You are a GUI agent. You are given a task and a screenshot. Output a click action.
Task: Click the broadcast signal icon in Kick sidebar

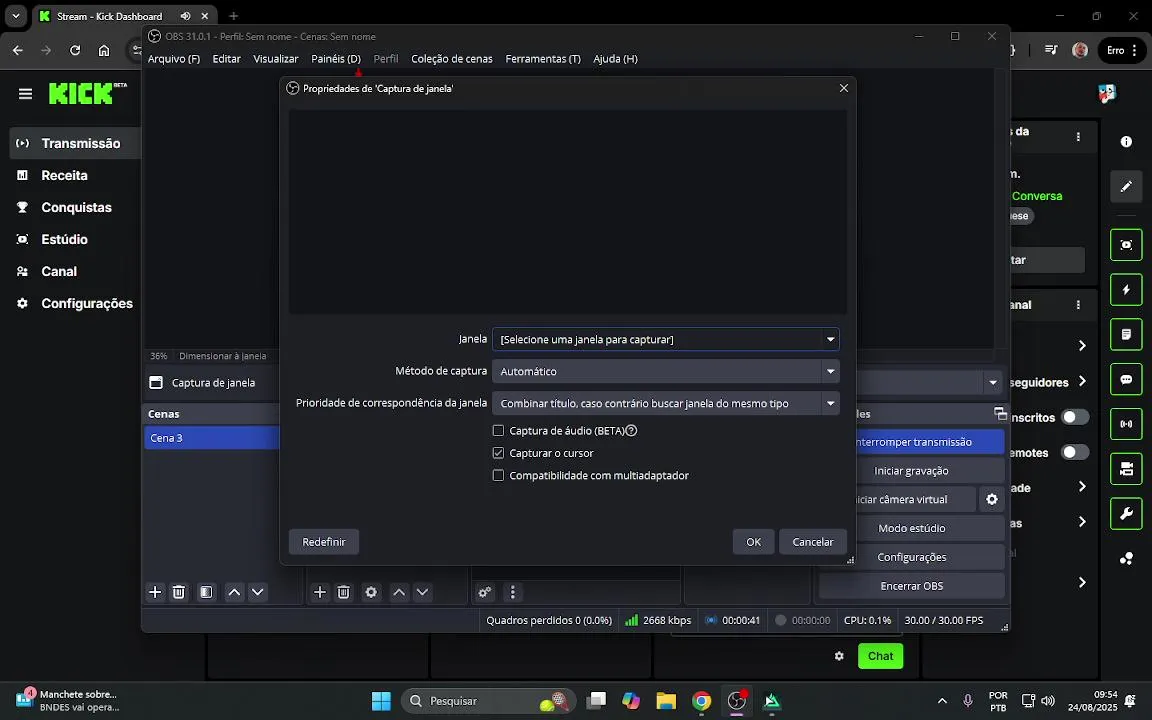1126,424
